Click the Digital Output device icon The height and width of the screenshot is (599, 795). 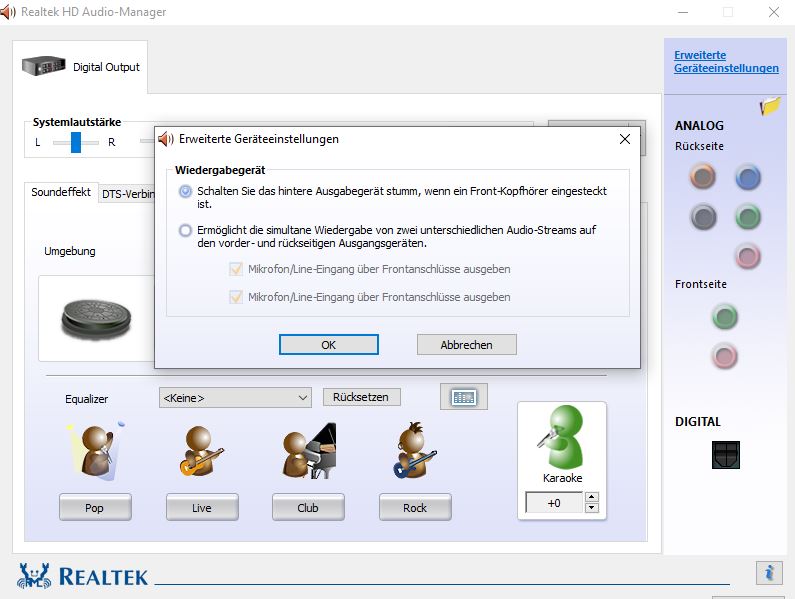(x=44, y=66)
